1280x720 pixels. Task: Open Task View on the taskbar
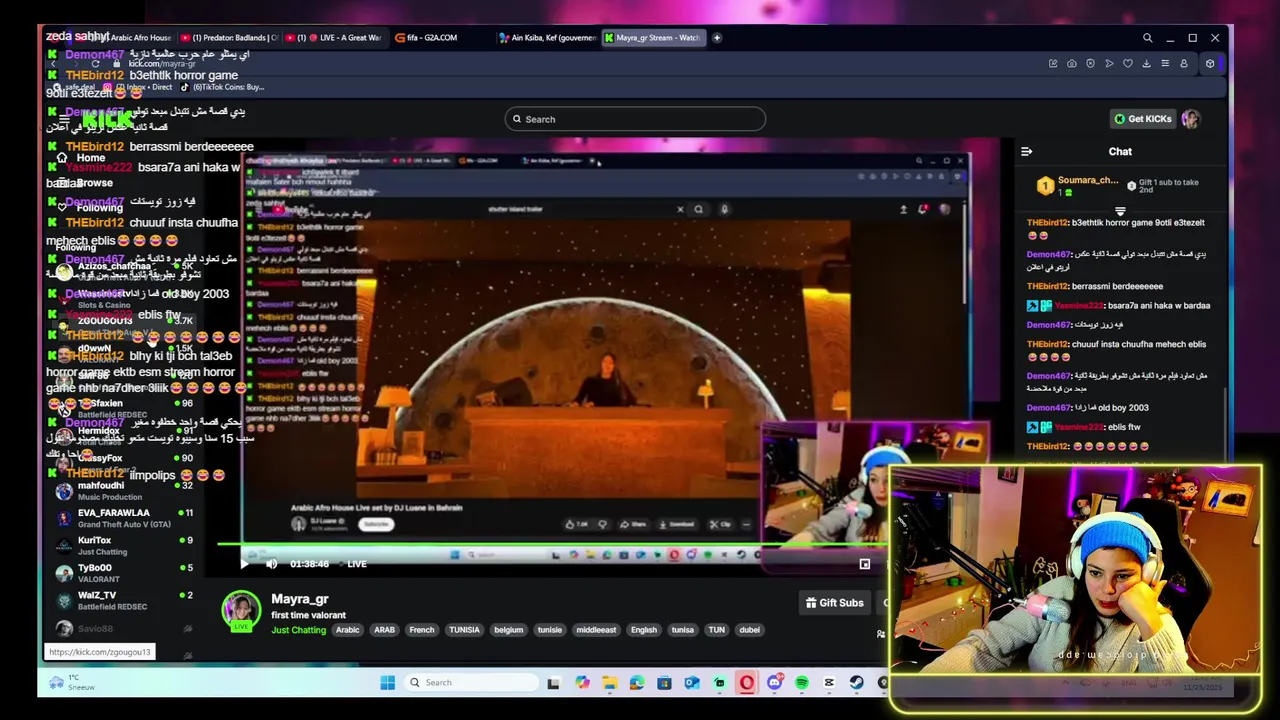pyautogui.click(x=553, y=683)
